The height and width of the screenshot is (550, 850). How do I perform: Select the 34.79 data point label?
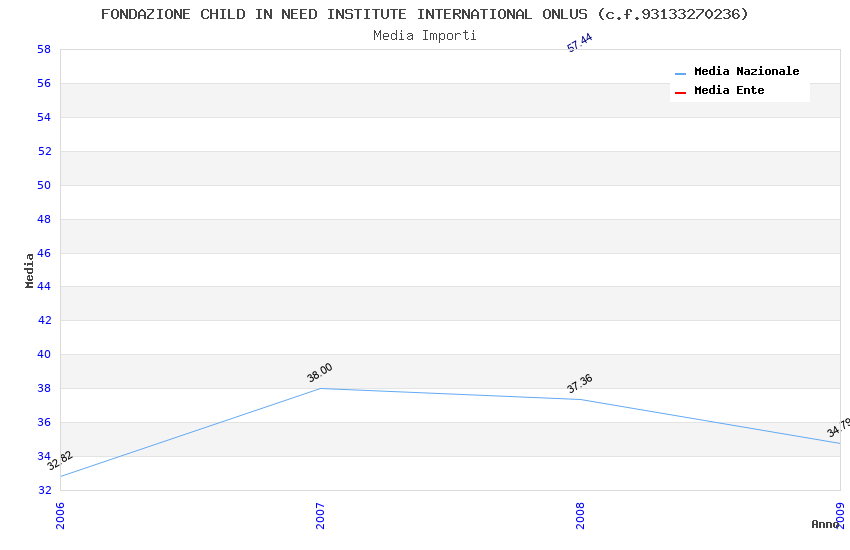(838, 428)
